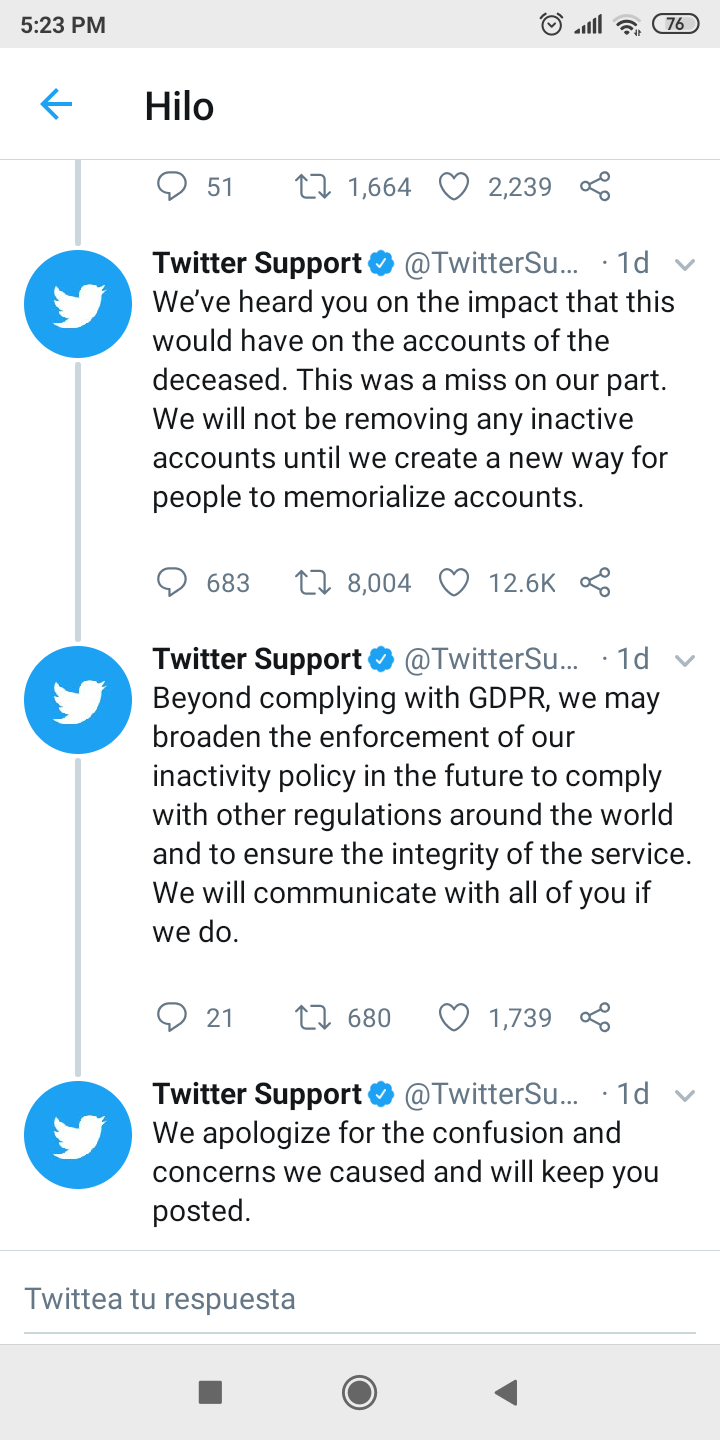Share the tweet about memorializing accounts

point(595,582)
